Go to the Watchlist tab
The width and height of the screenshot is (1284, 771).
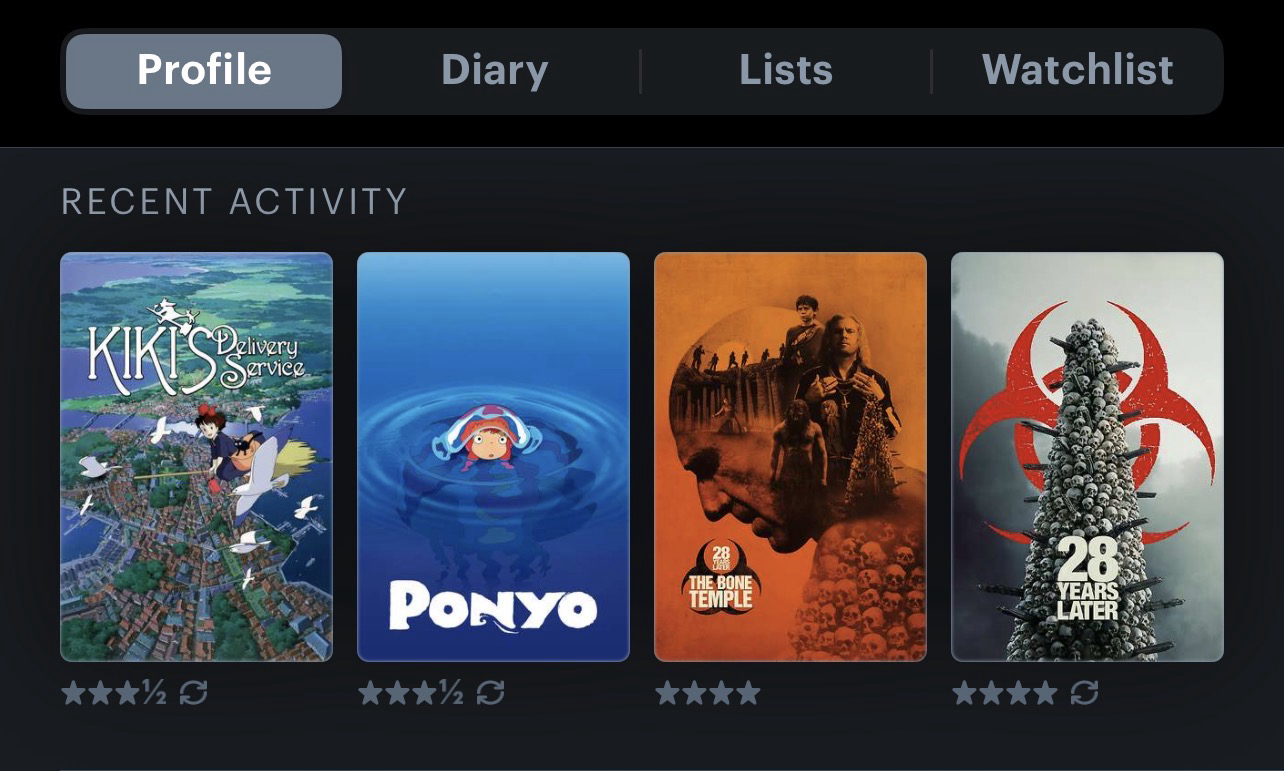click(1078, 71)
